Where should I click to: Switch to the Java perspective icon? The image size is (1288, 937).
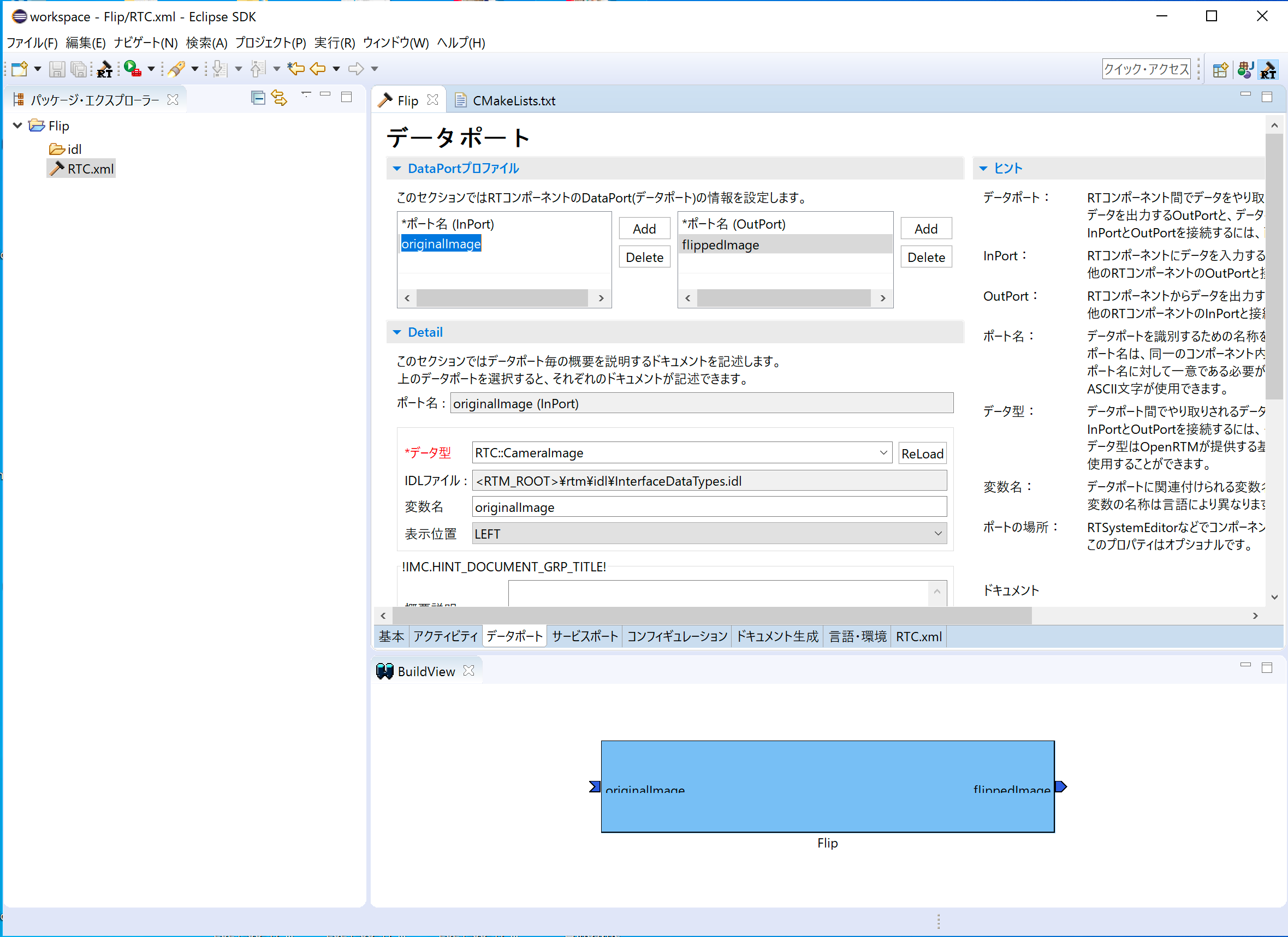pyautogui.click(x=1245, y=69)
